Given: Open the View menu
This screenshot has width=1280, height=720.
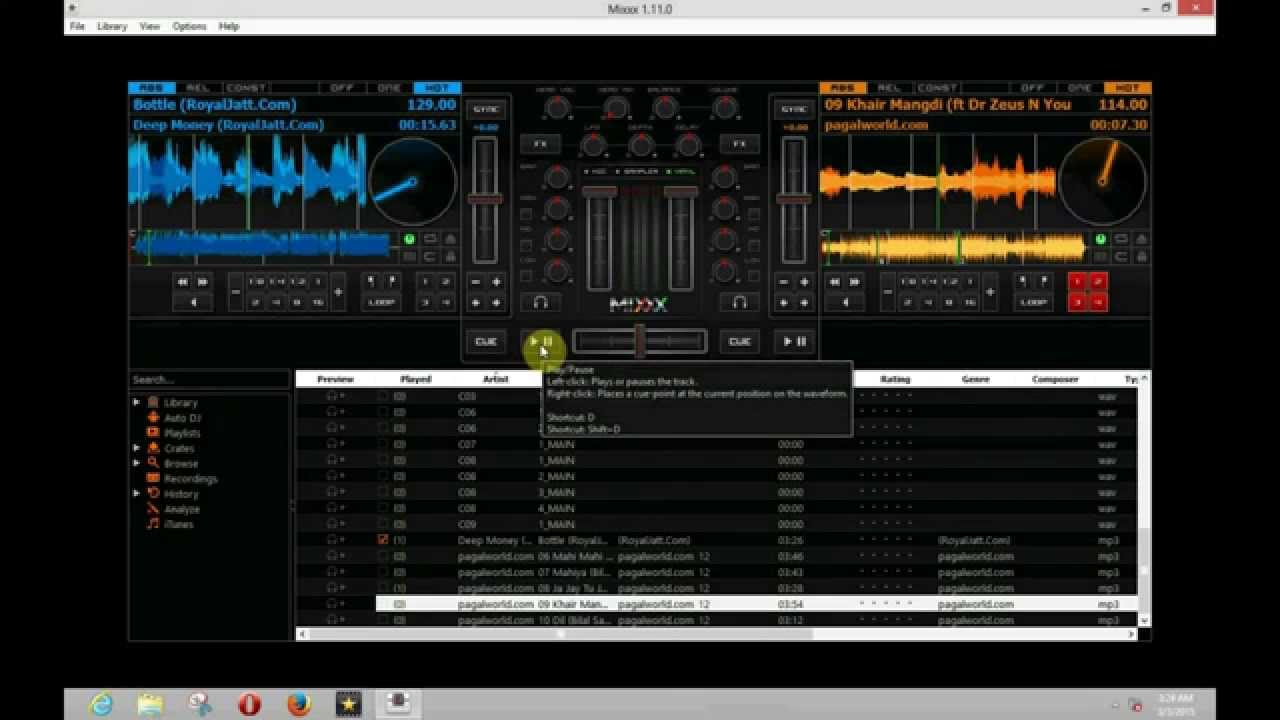Looking at the screenshot, I should click(x=149, y=26).
